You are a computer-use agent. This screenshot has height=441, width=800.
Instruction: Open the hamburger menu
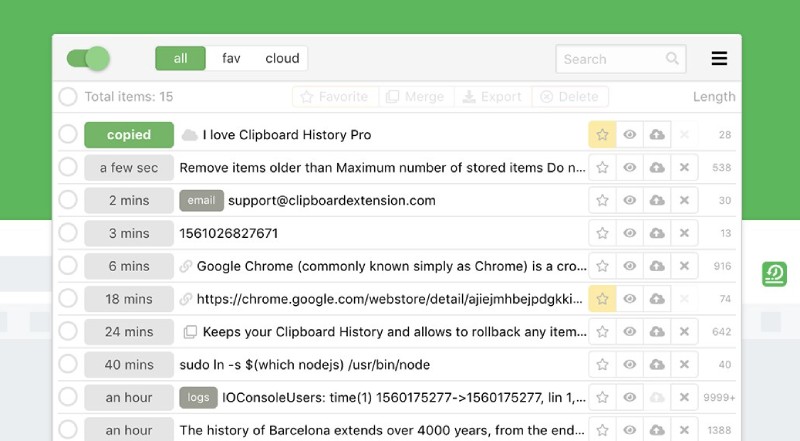point(719,58)
